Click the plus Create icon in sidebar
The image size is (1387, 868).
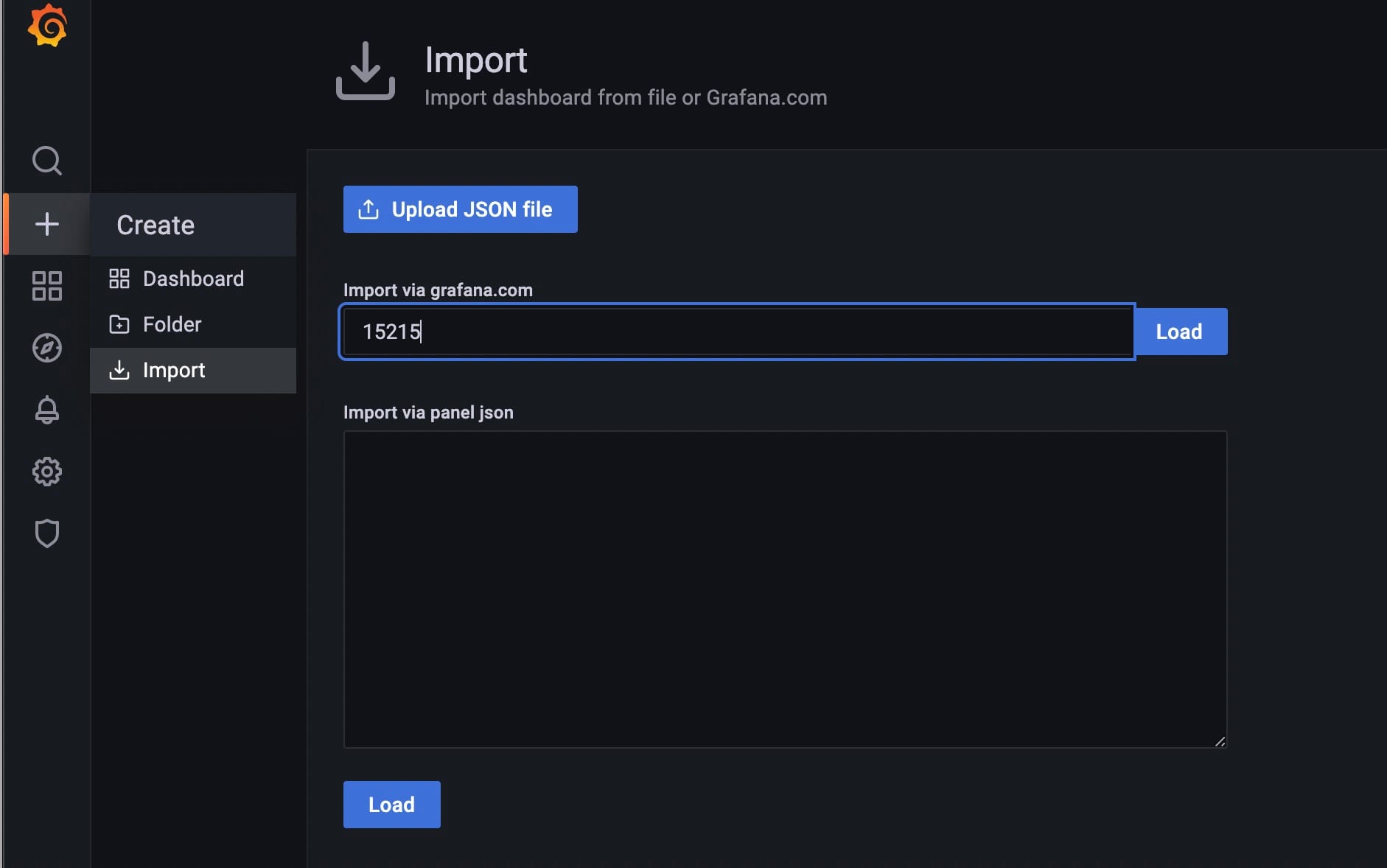pyautogui.click(x=47, y=224)
